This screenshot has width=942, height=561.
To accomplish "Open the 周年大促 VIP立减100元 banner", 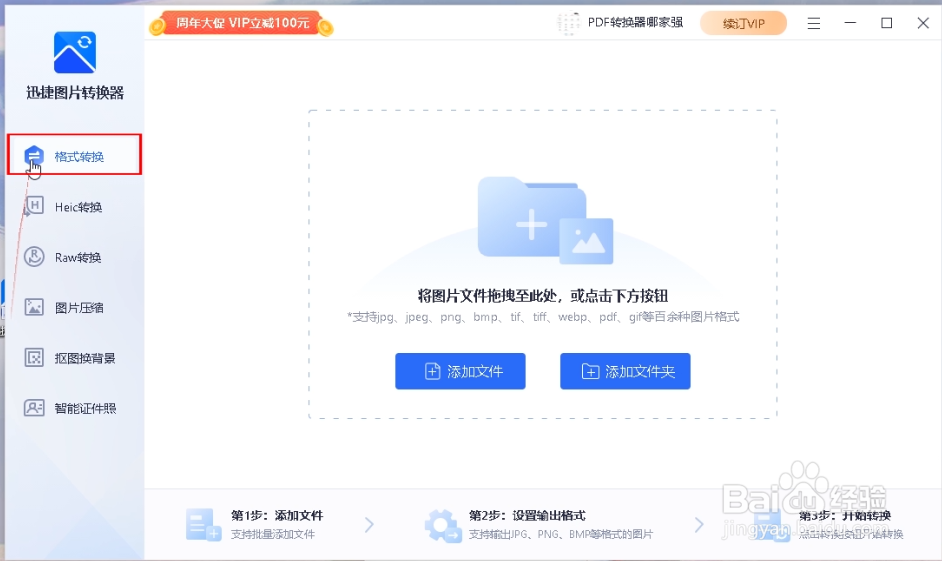I will pos(242,23).
